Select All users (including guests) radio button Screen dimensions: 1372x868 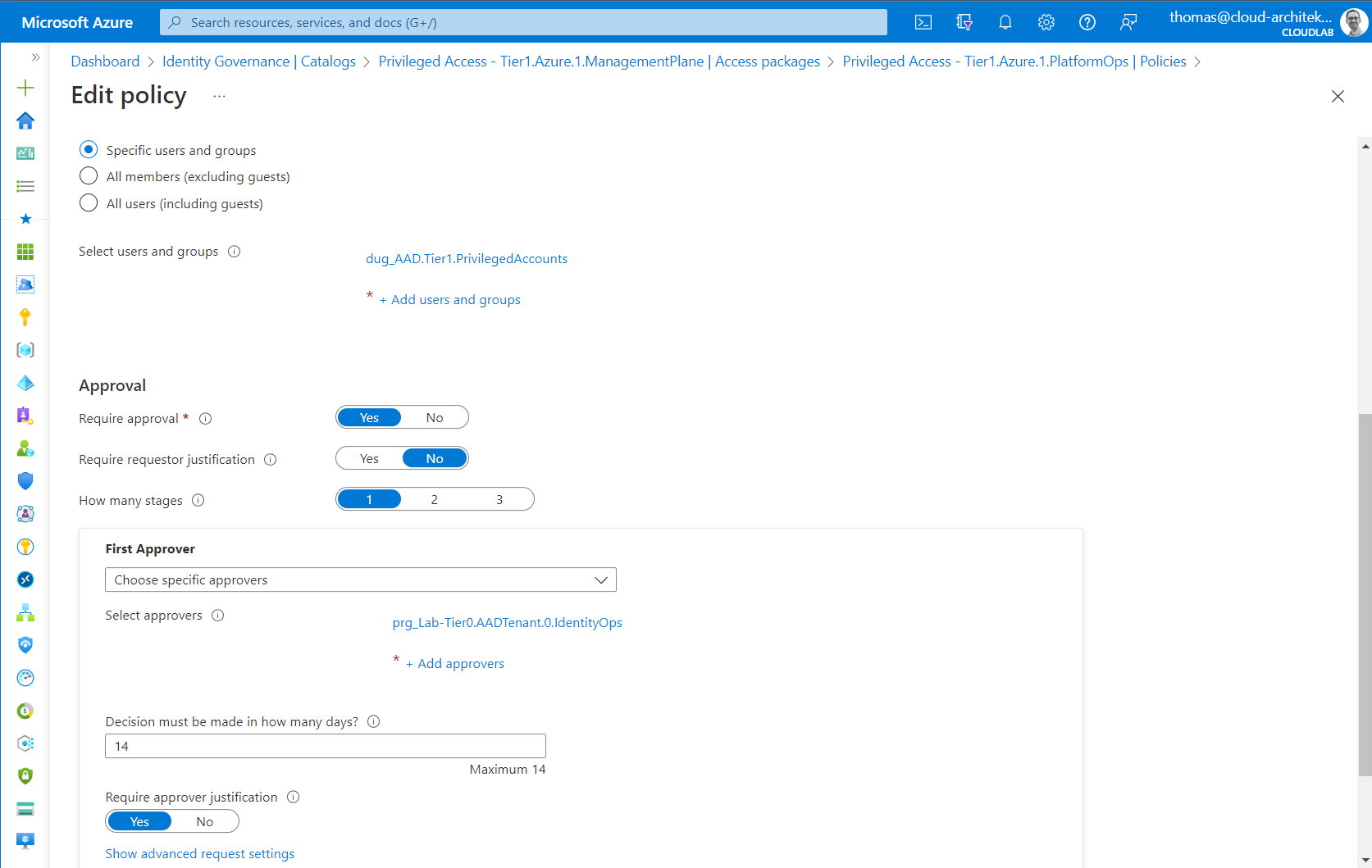pyautogui.click(x=89, y=203)
